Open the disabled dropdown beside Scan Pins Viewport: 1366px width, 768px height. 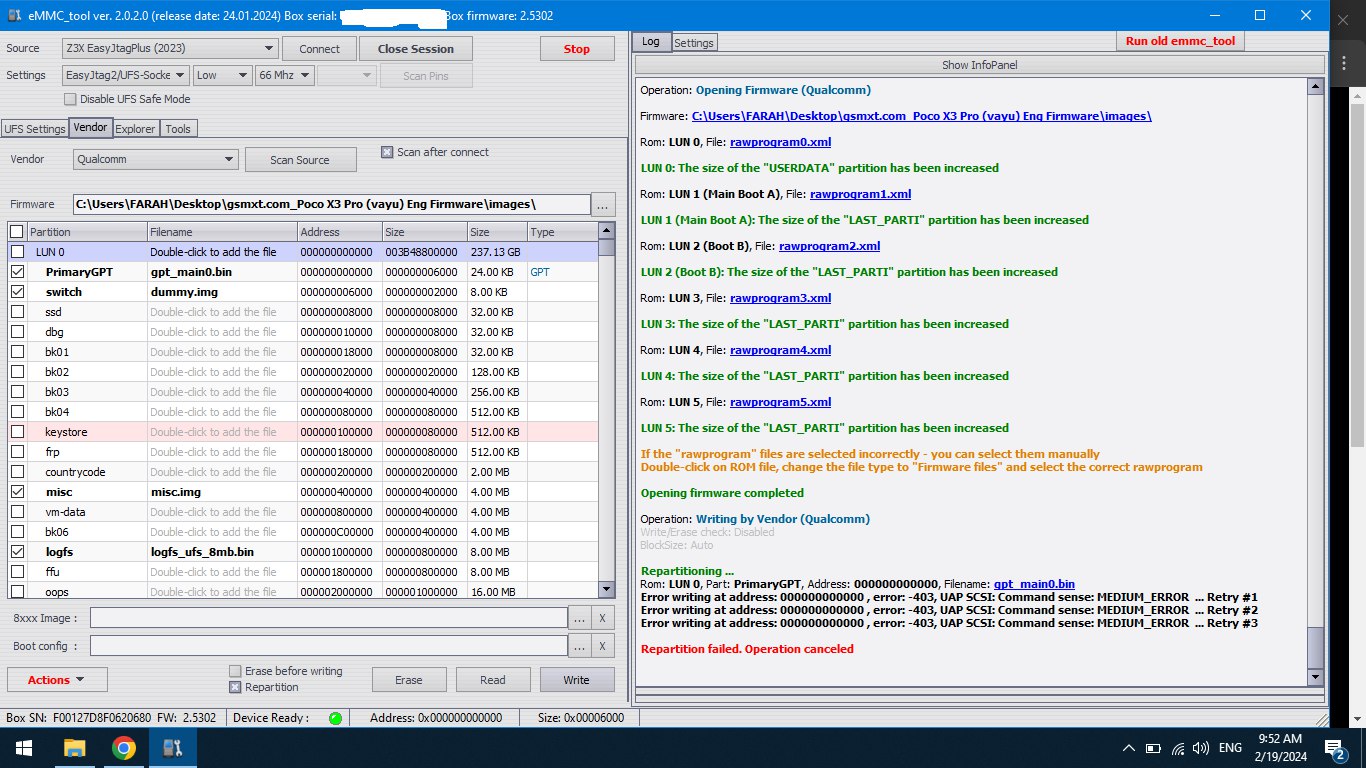click(x=348, y=75)
